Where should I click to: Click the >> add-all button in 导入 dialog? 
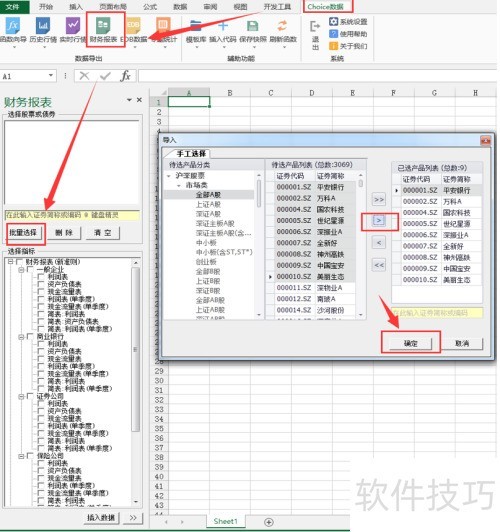(x=379, y=200)
